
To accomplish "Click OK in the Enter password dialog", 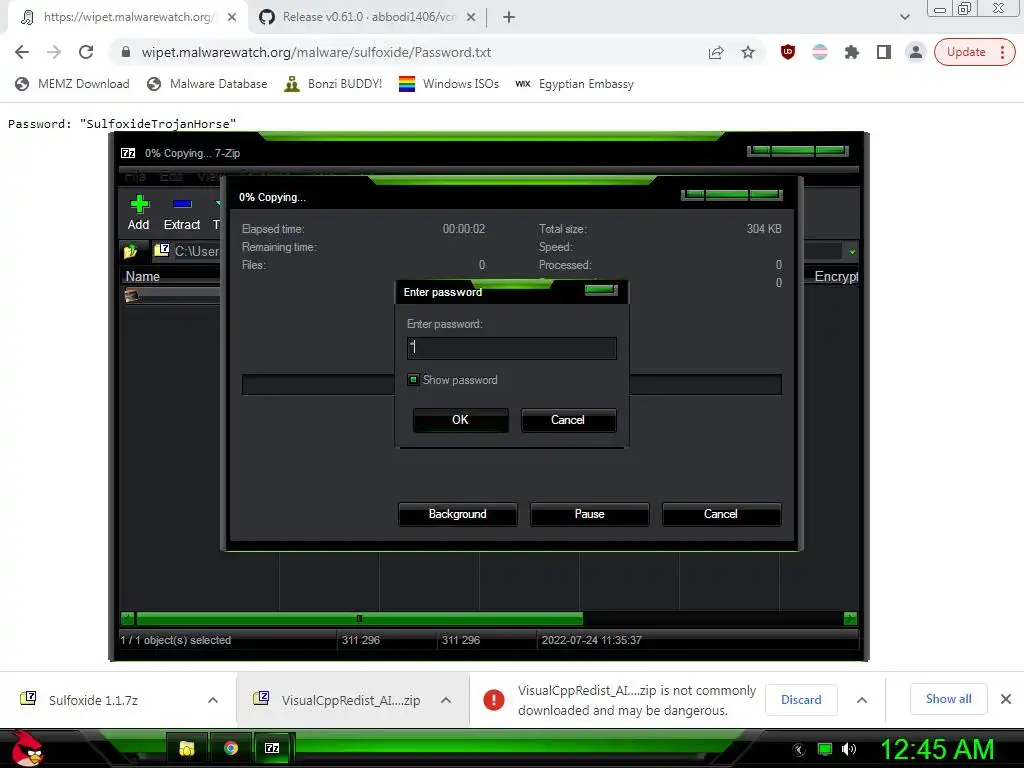I will [x=460, y=420].
